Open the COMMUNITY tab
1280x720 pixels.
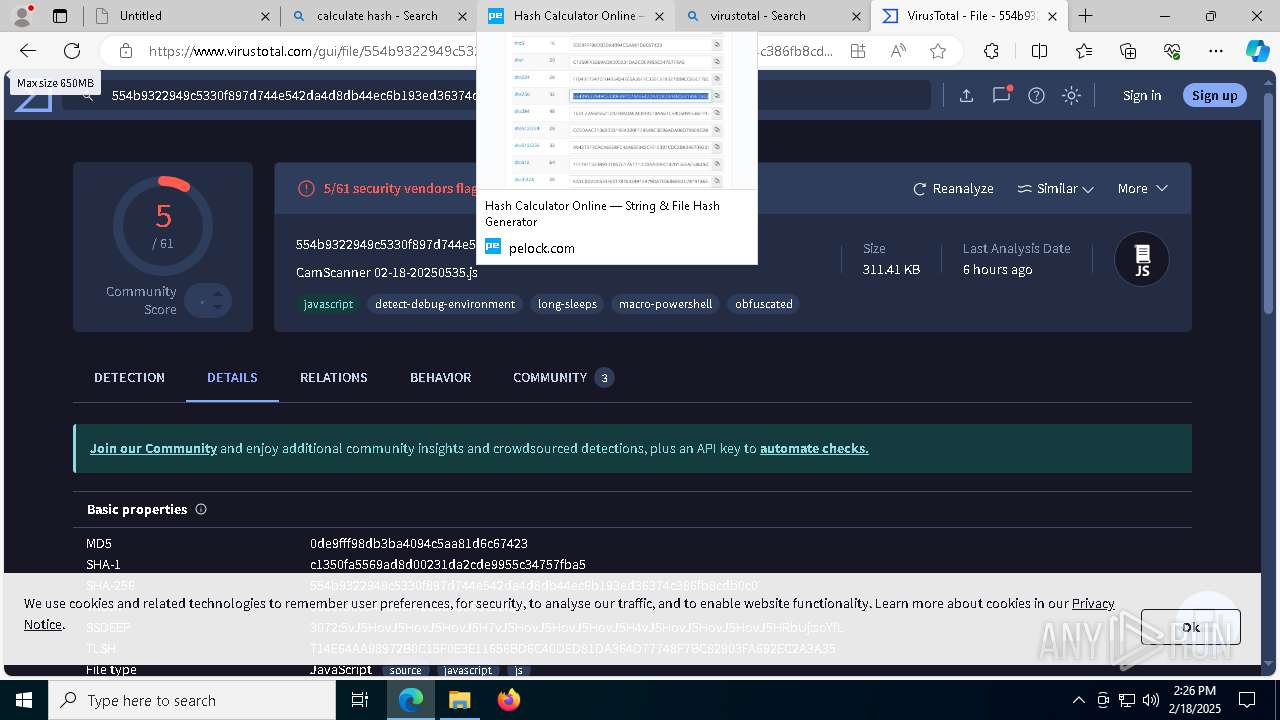[563, 377]
